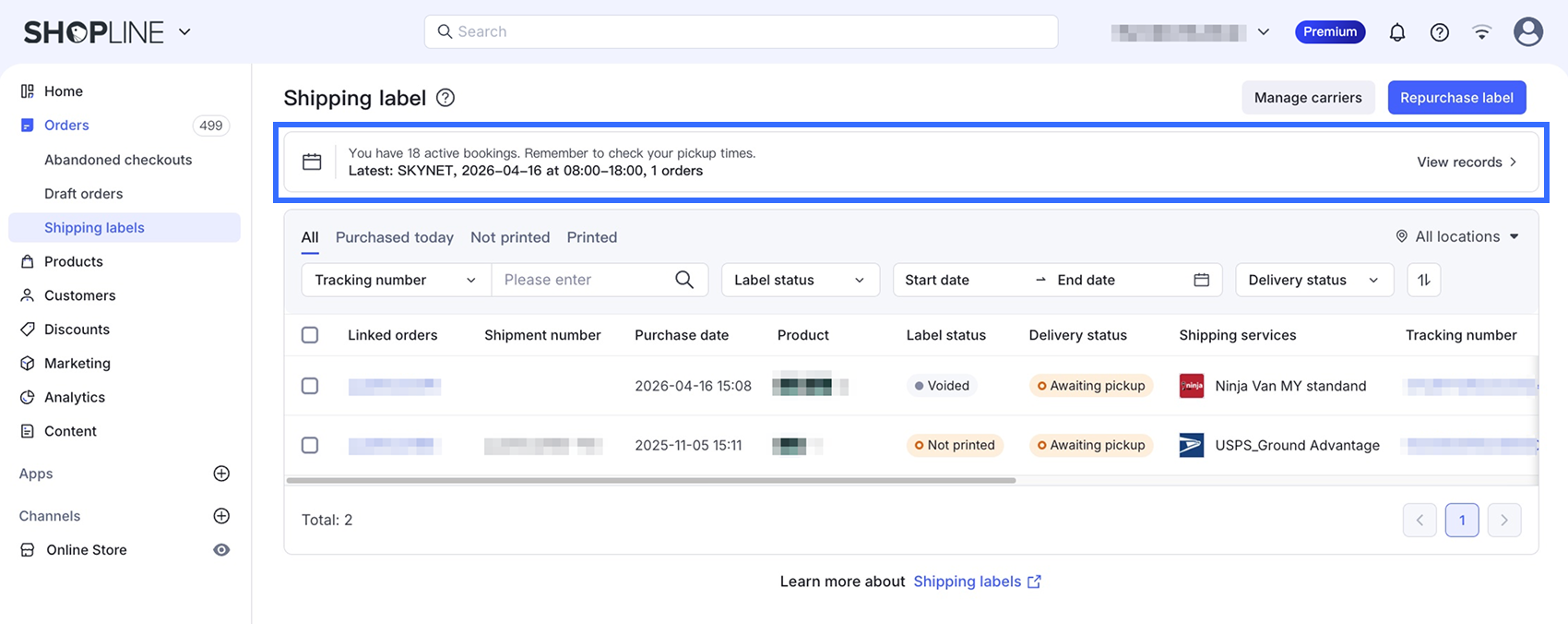Viewport: 1568px width, 624px height.
Task: Click the notifications bell icon
Action: point(1397,32)
